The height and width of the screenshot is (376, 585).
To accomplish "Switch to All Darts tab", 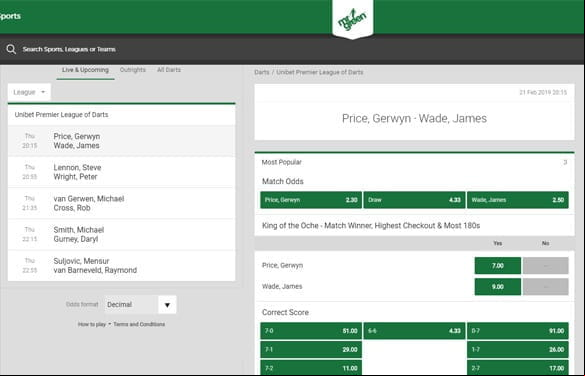I will [169, 70].
